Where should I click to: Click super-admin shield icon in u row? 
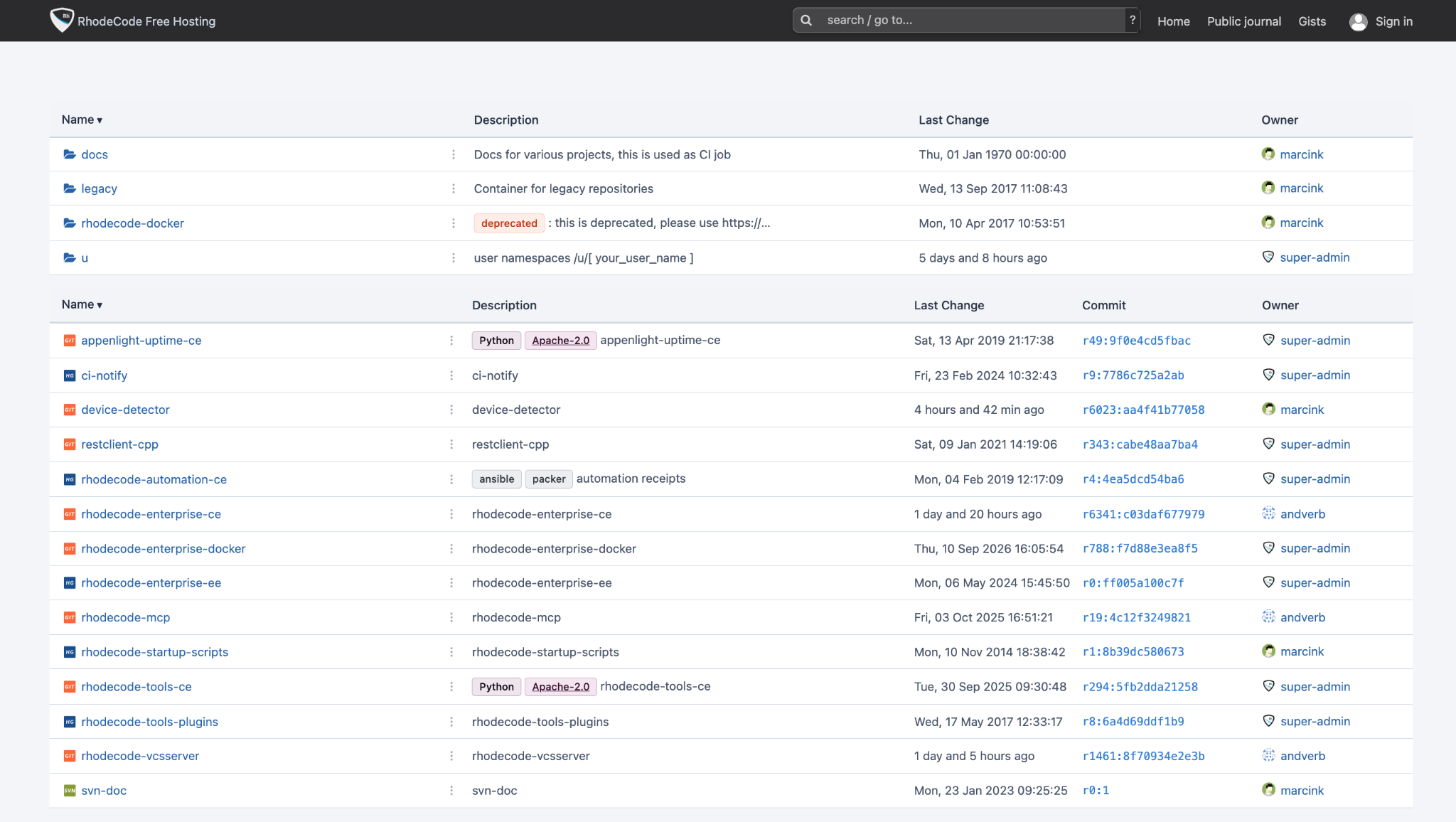coord(1268,257)
